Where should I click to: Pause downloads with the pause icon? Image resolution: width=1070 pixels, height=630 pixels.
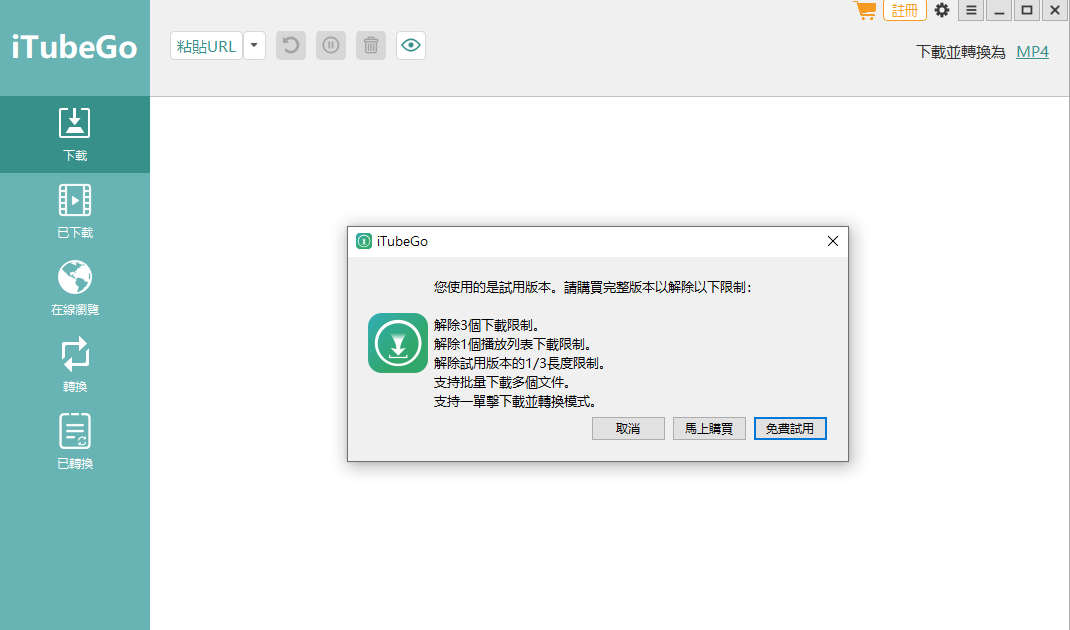click(x=330, y=45)
